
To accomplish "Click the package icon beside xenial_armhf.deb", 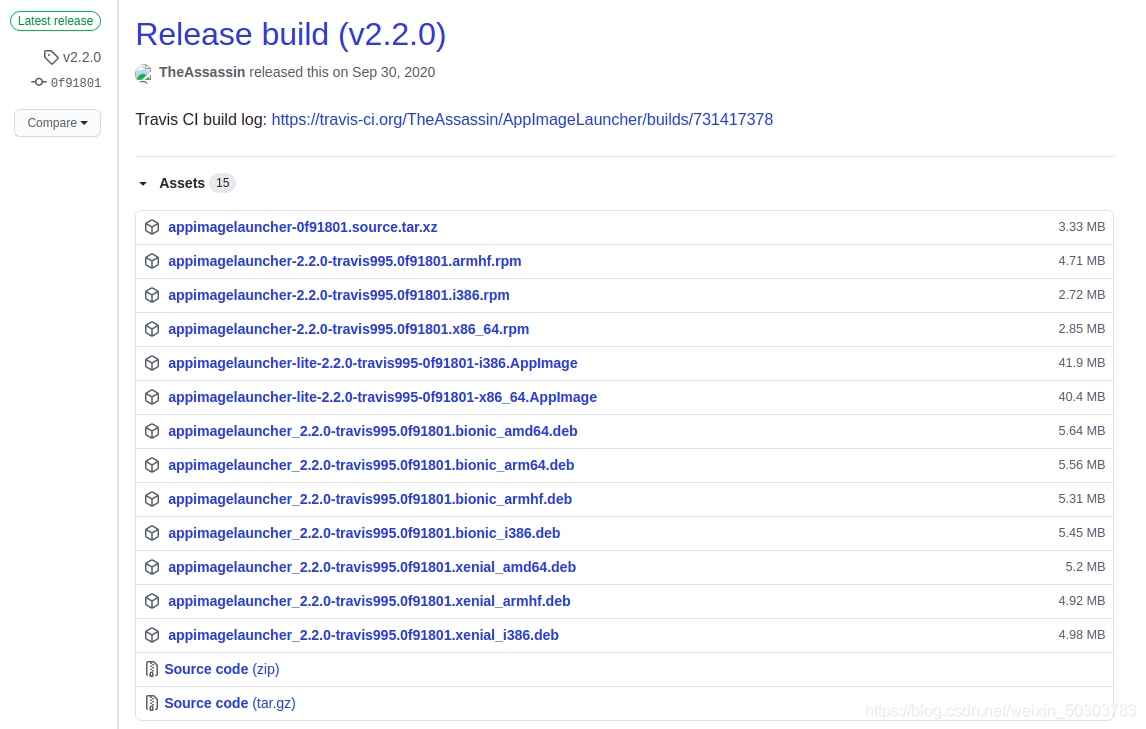I will tap(152, 601).
